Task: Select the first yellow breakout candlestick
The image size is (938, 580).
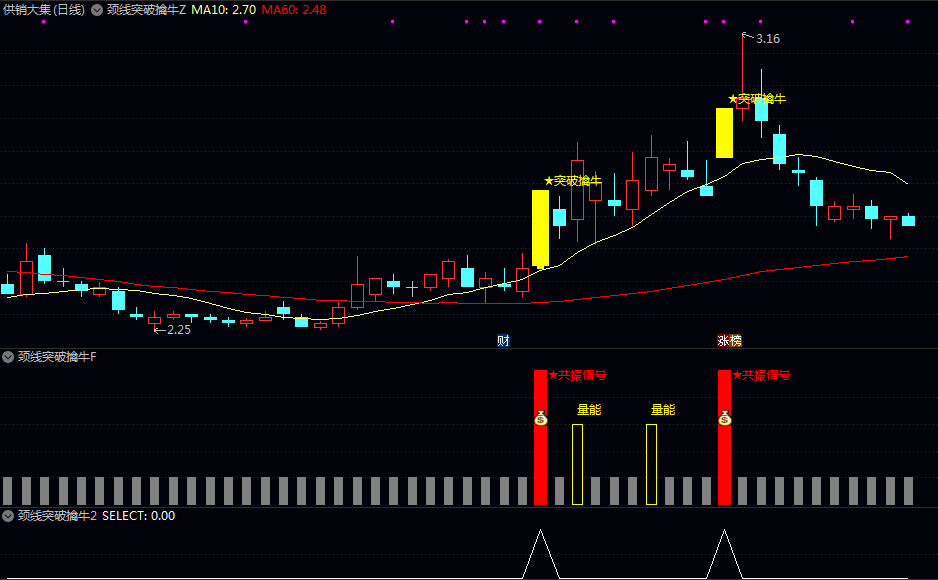Action: pos(540,228)
